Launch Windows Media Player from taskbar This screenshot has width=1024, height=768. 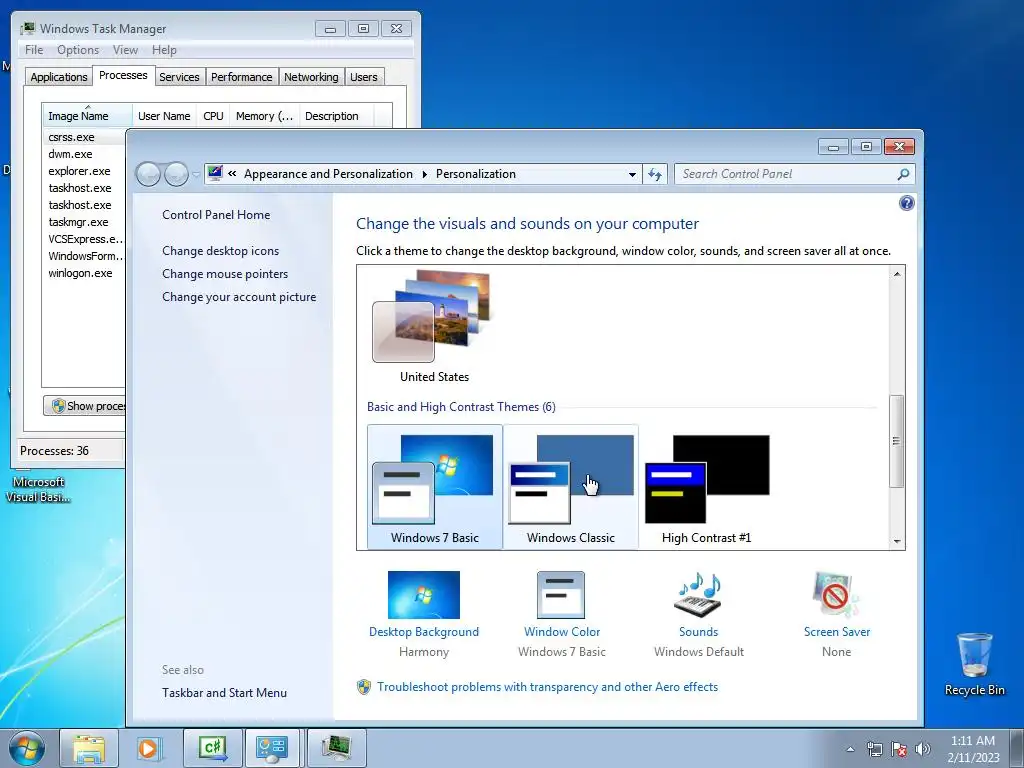(148, 748)
